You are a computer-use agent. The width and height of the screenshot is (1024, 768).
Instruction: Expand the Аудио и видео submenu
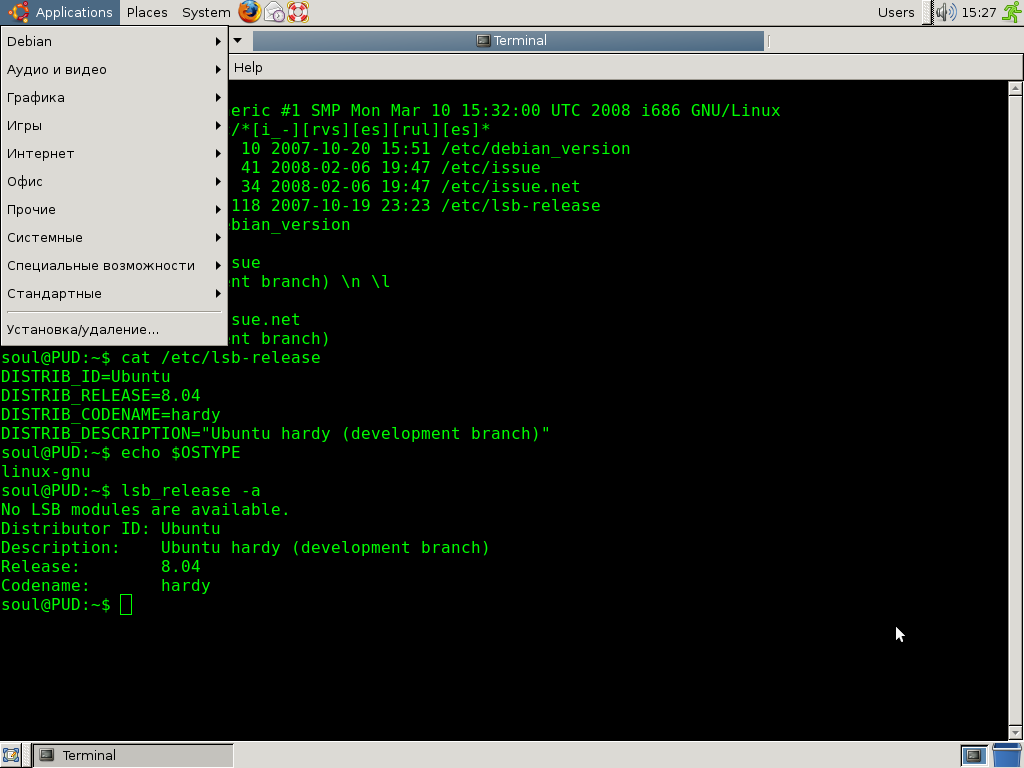click(114, 69)
